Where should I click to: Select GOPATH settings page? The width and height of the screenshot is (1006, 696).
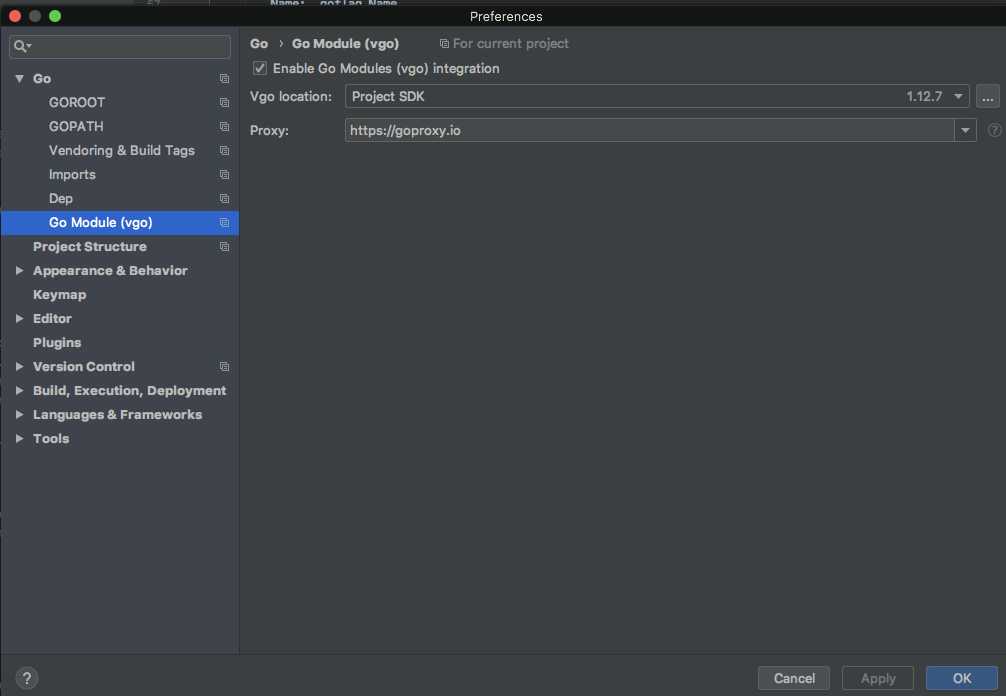point(76,126)
